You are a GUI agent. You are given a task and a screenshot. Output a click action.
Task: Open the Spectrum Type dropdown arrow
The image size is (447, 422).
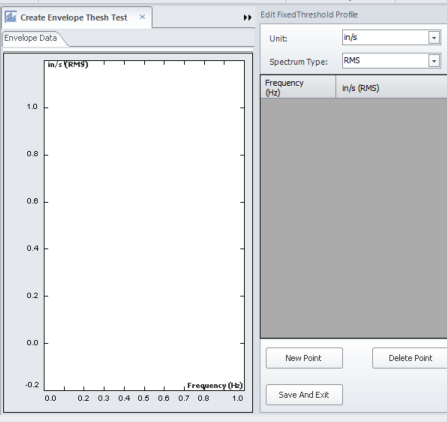[434, 61]
